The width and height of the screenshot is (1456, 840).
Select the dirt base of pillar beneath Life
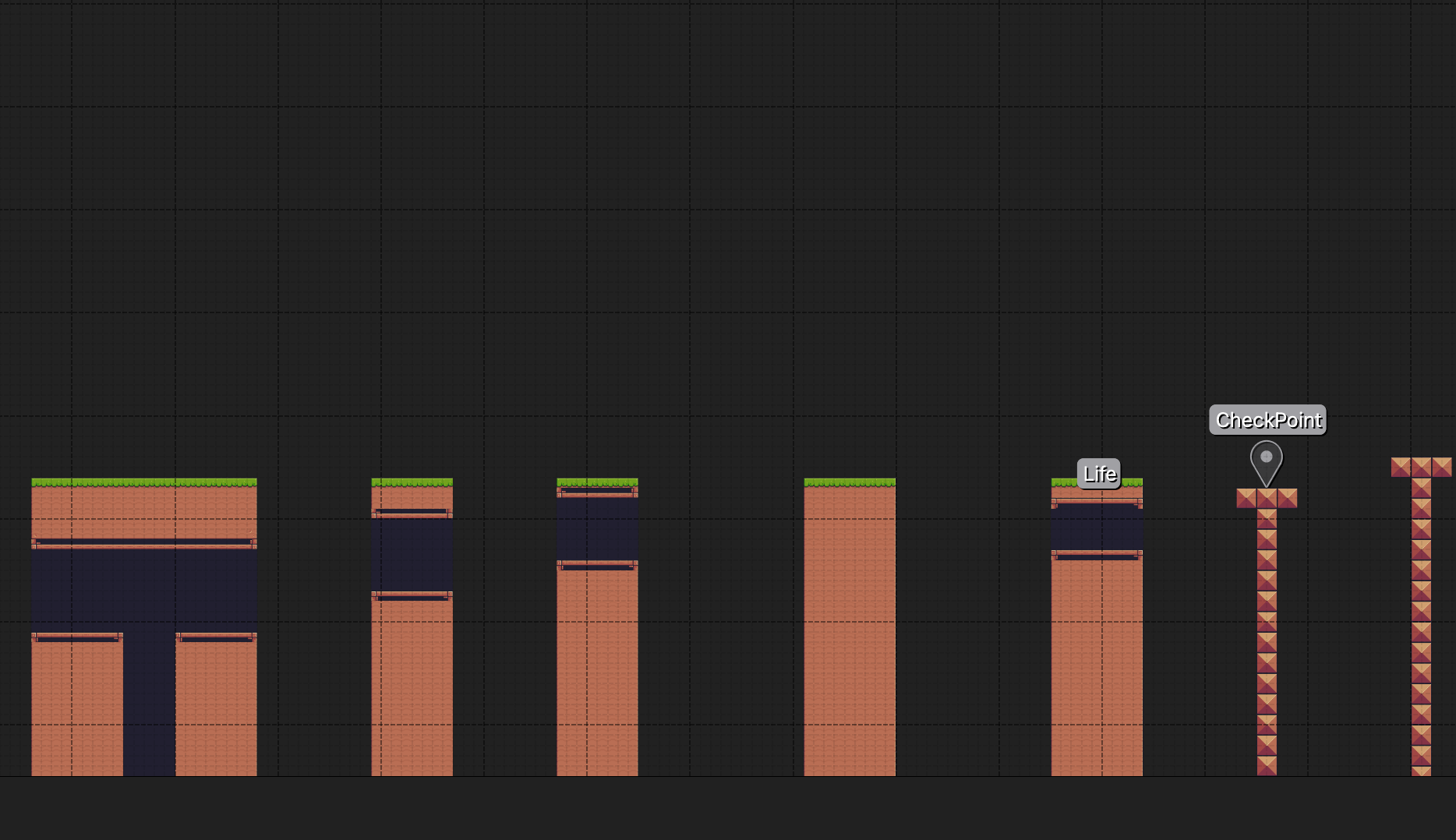(x=1097, y=667)
